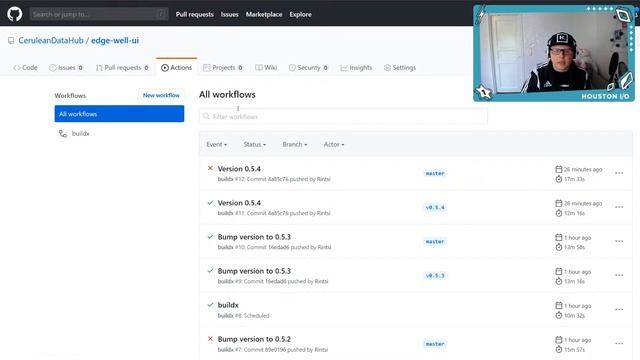Open Bump version to 0.5.2 run
Image resolution: width=640 pixels, height=360 pixels.
(254, 339)
